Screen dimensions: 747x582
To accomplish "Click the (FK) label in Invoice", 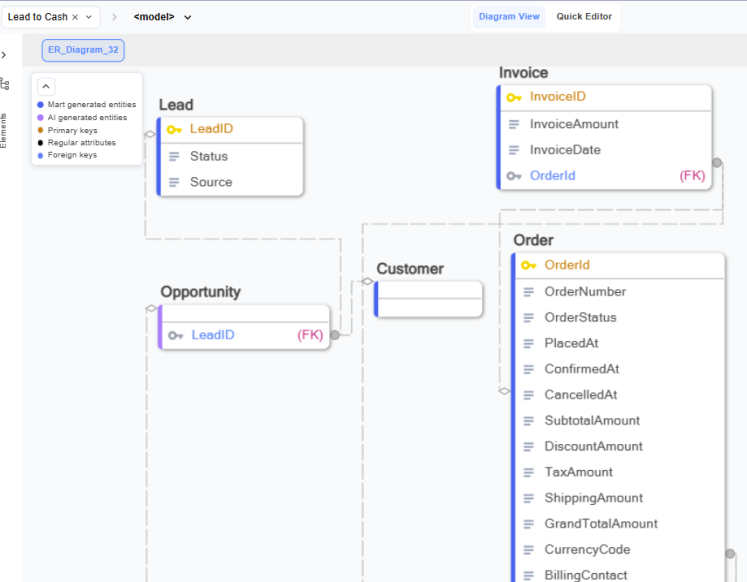I will click(692, 176).
